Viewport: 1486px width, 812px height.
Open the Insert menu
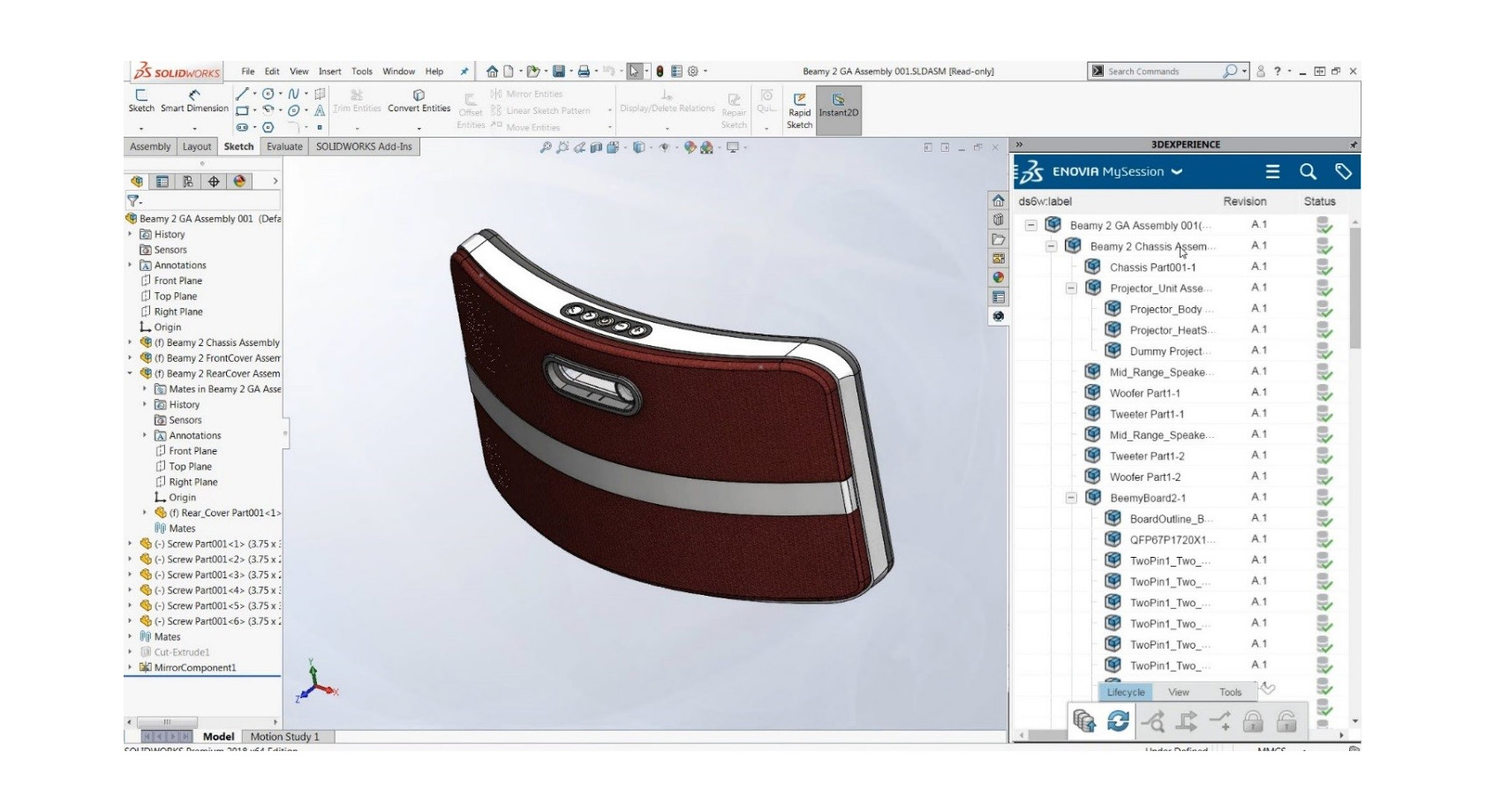[329, 71]
